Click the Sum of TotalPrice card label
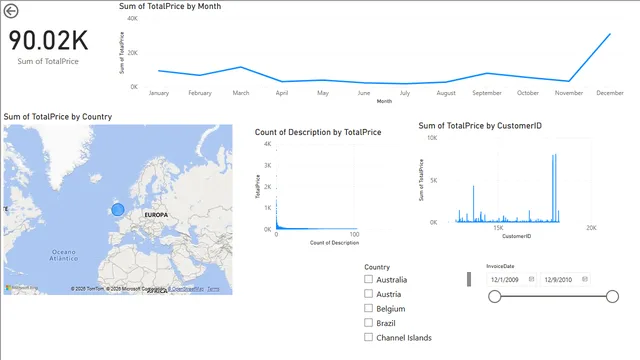This screenshot has width=640, height=360. pos(48,61)
